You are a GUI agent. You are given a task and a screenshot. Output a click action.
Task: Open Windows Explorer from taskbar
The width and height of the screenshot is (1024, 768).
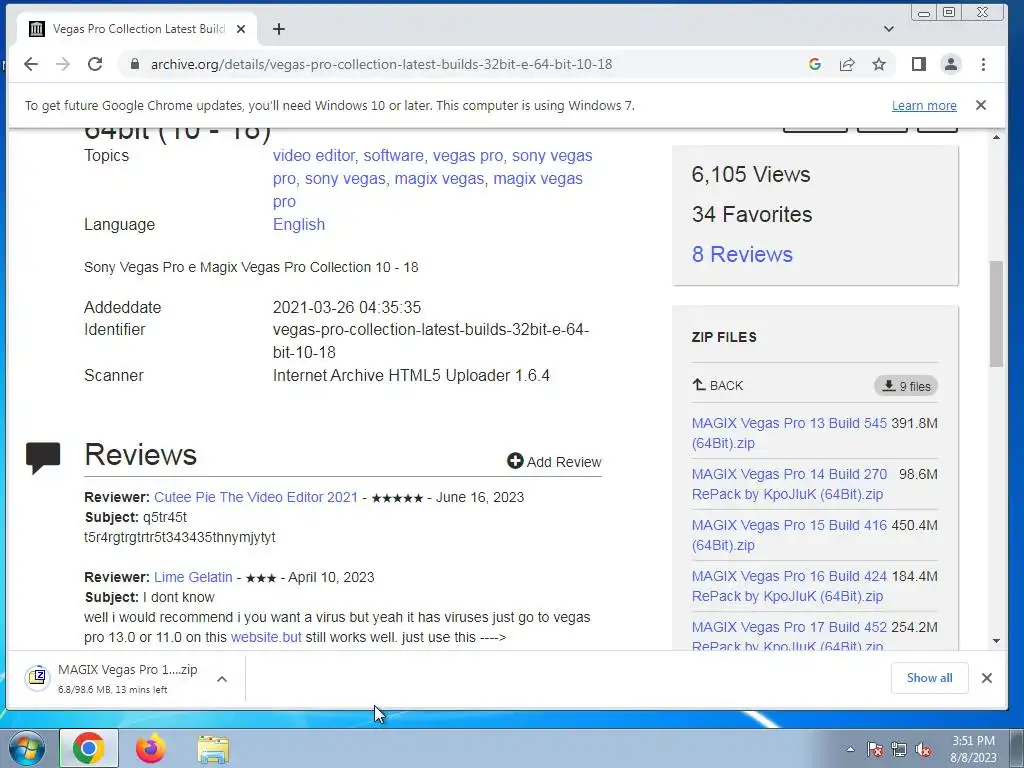[x=213, y=749]
